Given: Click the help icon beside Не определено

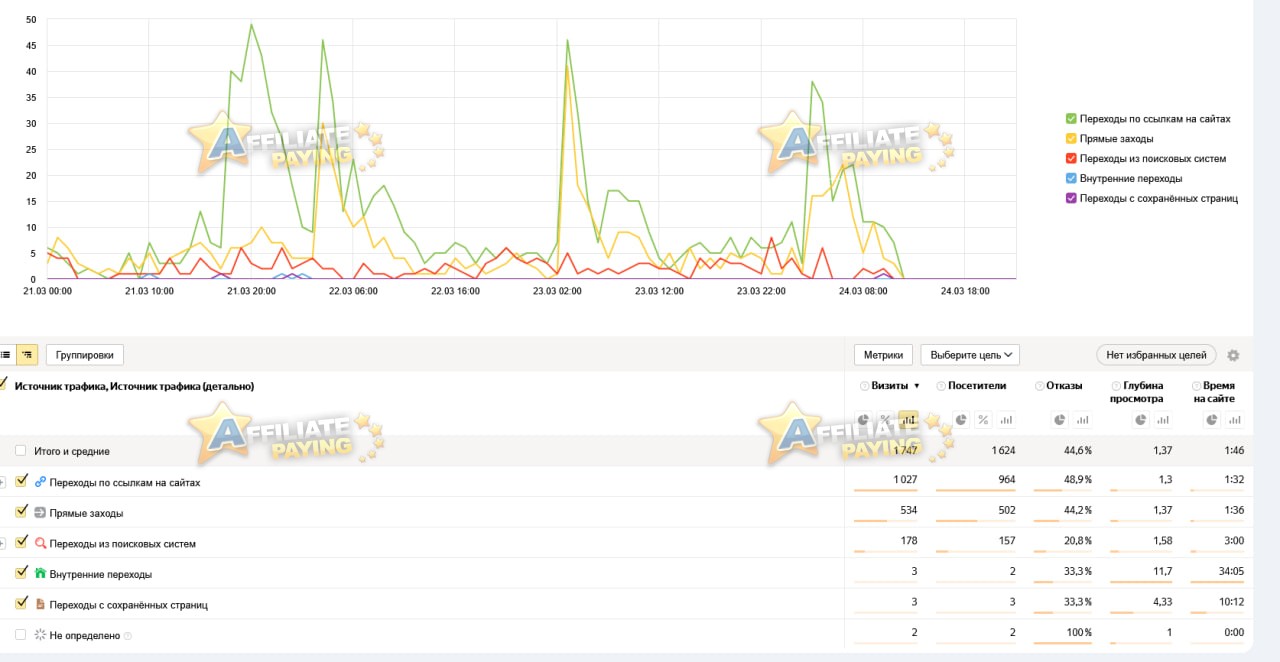Looking at the screenshot, I should (127, 635).
